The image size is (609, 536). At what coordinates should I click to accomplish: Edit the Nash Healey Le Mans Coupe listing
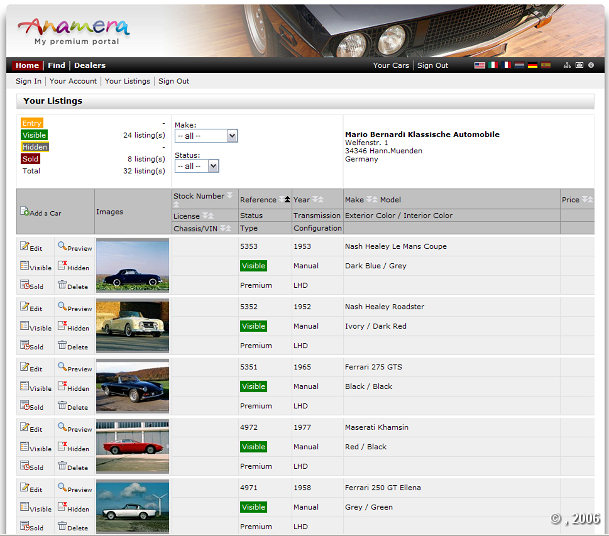[31, 247]
